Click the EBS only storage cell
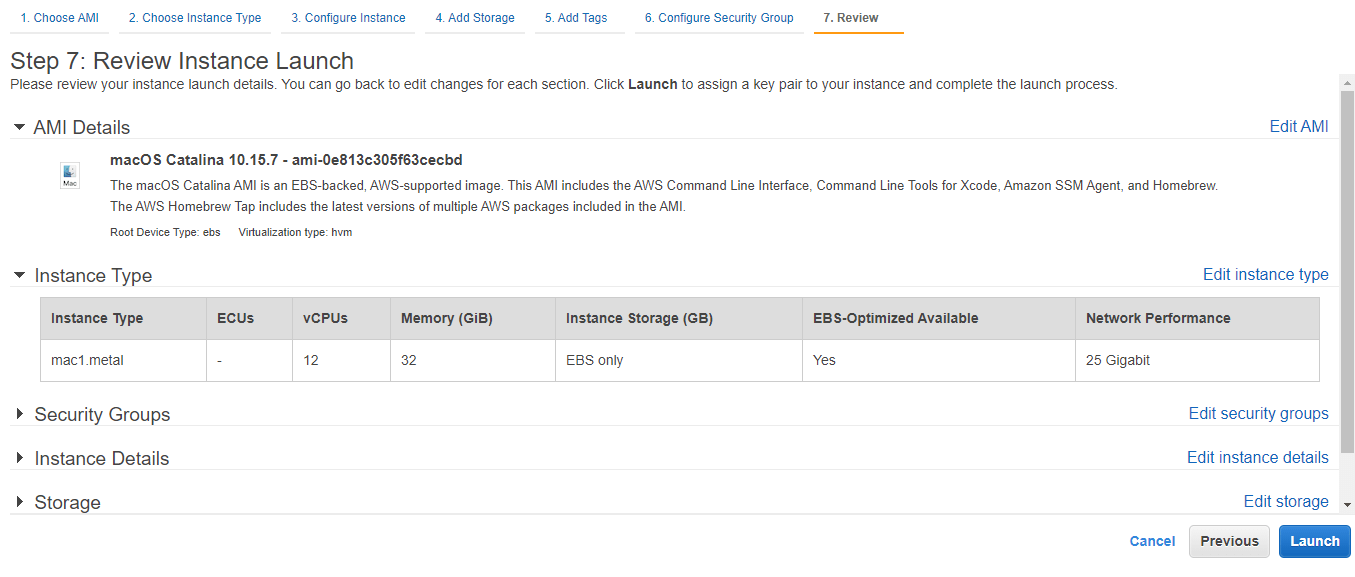The image size is (1355, 577). [679, 360]
